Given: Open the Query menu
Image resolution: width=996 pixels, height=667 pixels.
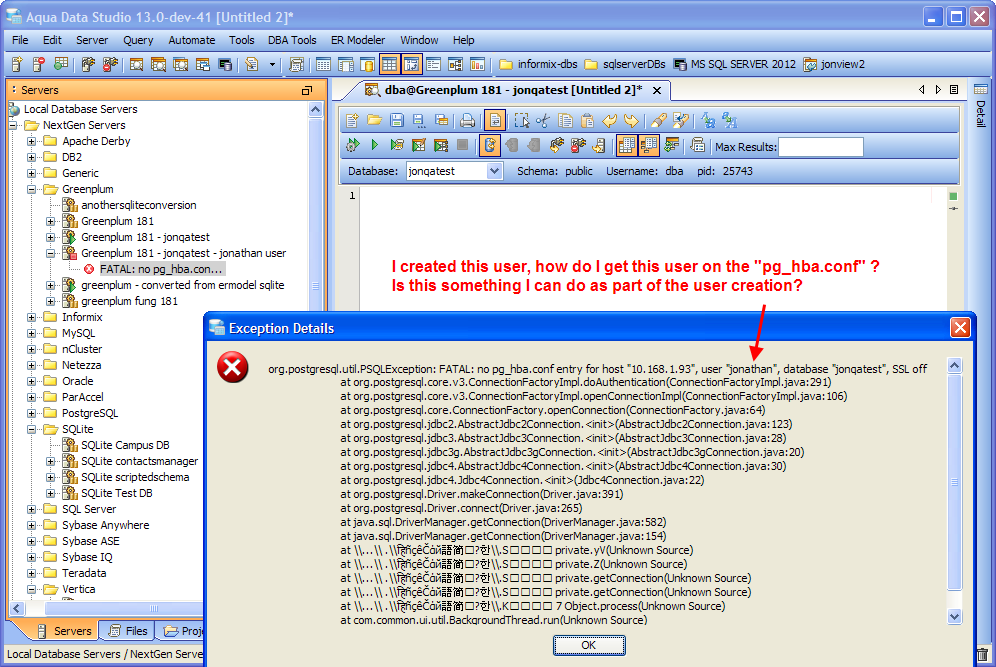Looking at the screenshot, I should [x=138, y=40].
